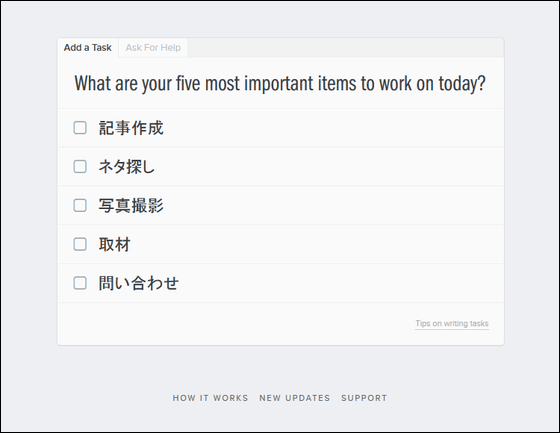Viewport: 560px width, 433px height.
Task: Click the ネタ探し task label
Action: (126, 167)
